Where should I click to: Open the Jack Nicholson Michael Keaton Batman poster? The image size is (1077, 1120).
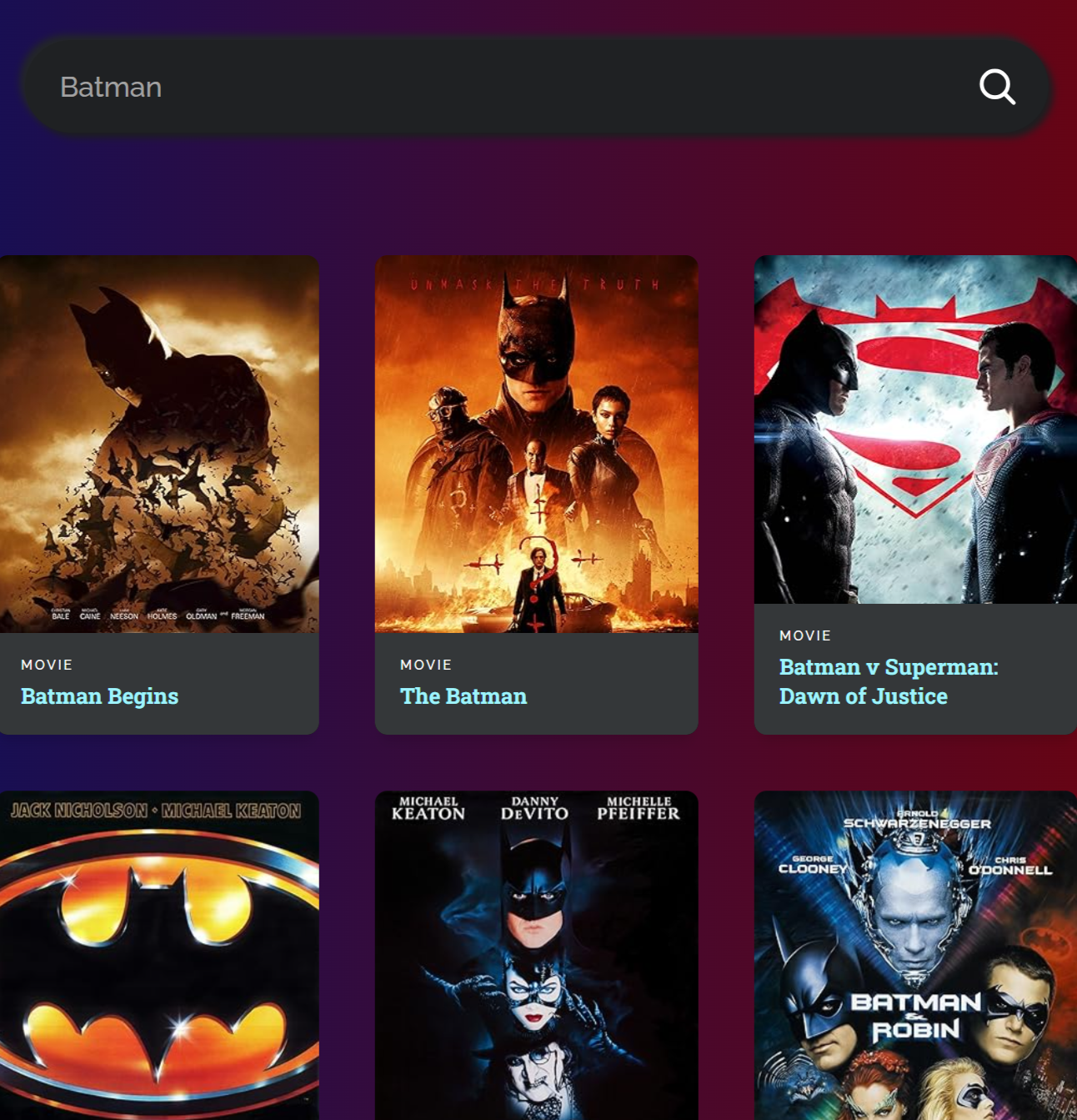click(159, 955)
